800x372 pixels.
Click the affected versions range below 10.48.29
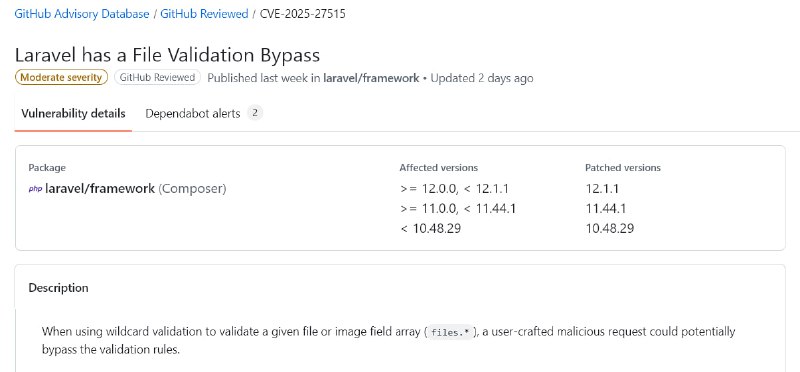431,228
